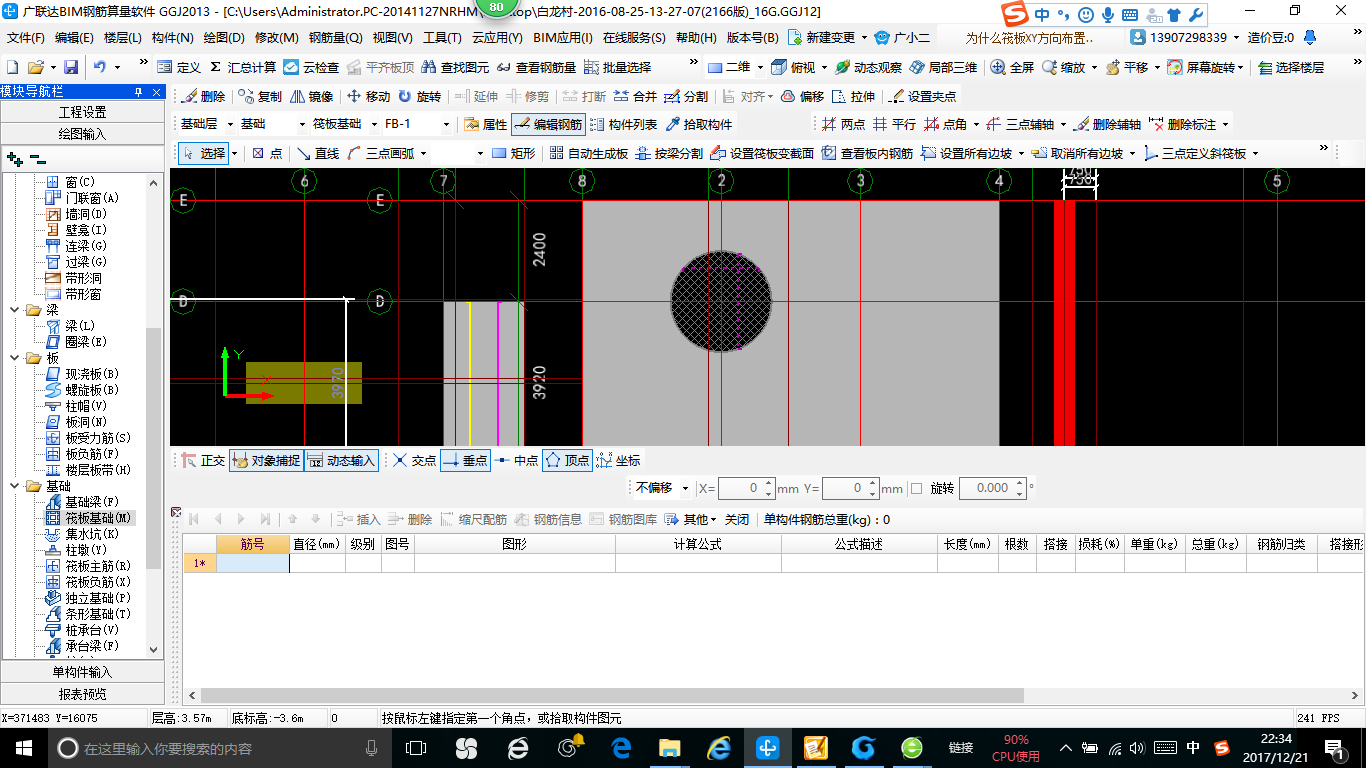Select 集水坑(K) in the tree
Screen dimensions: 1366x768
tap(91, 534)
